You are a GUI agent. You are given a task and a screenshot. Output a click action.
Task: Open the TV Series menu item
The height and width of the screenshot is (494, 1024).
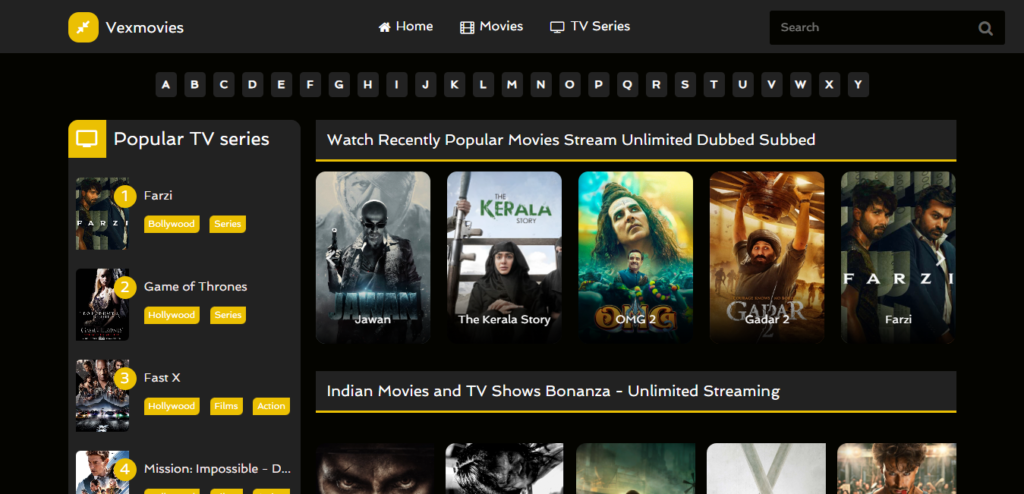(590, 27)
